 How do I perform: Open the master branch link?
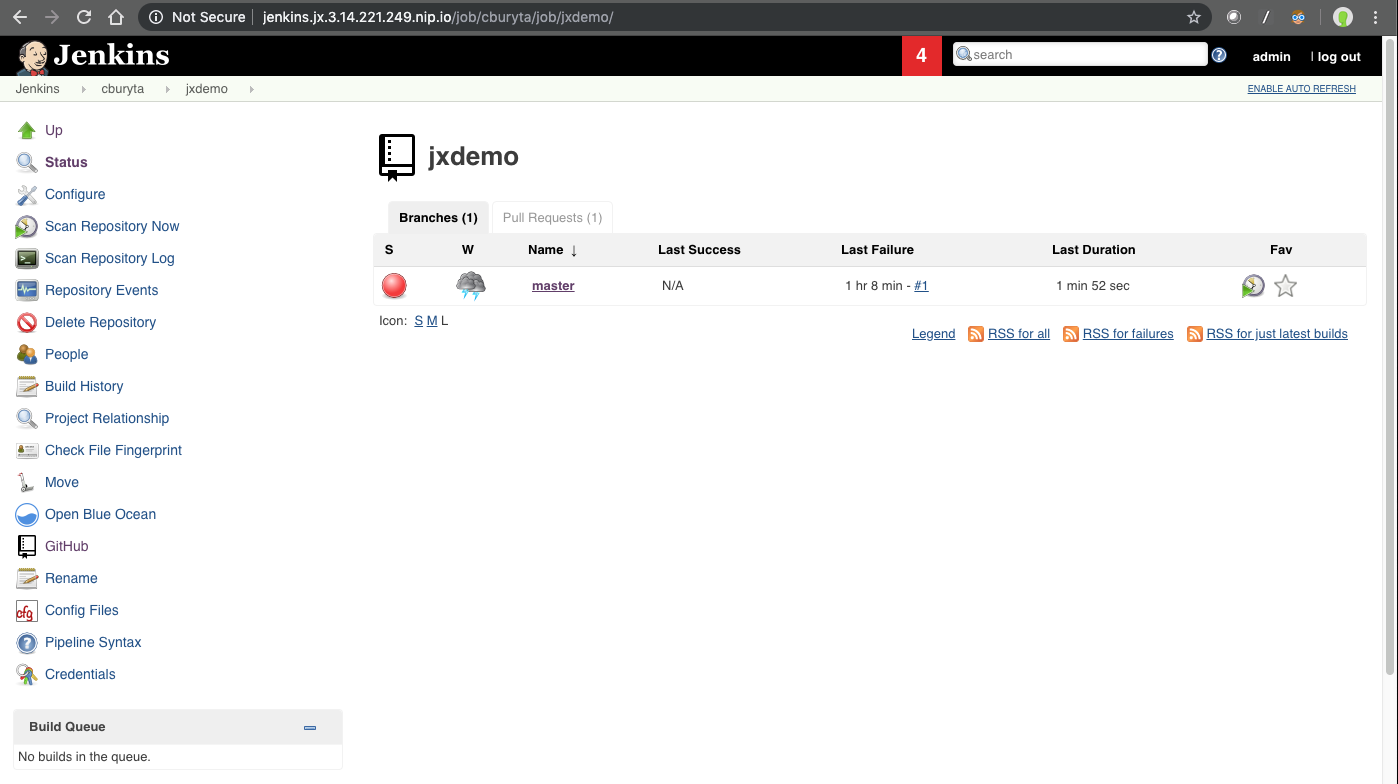(553, 286)
